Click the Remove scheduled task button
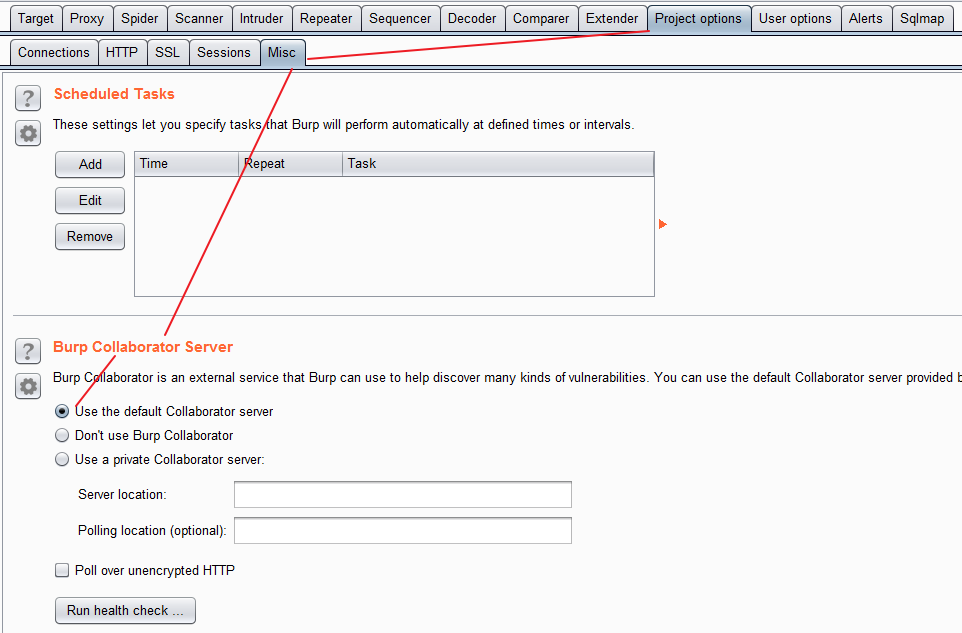The width and height of the screenshot is (962, 633). click(90, 237)
